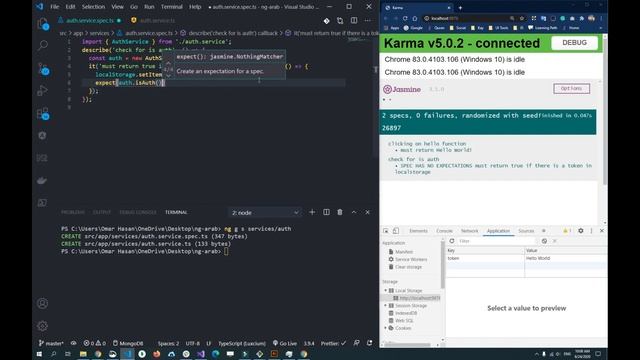Open Firefox from the taskbar
The width and height of the screenshot is (640, 360).
[157, 354]
